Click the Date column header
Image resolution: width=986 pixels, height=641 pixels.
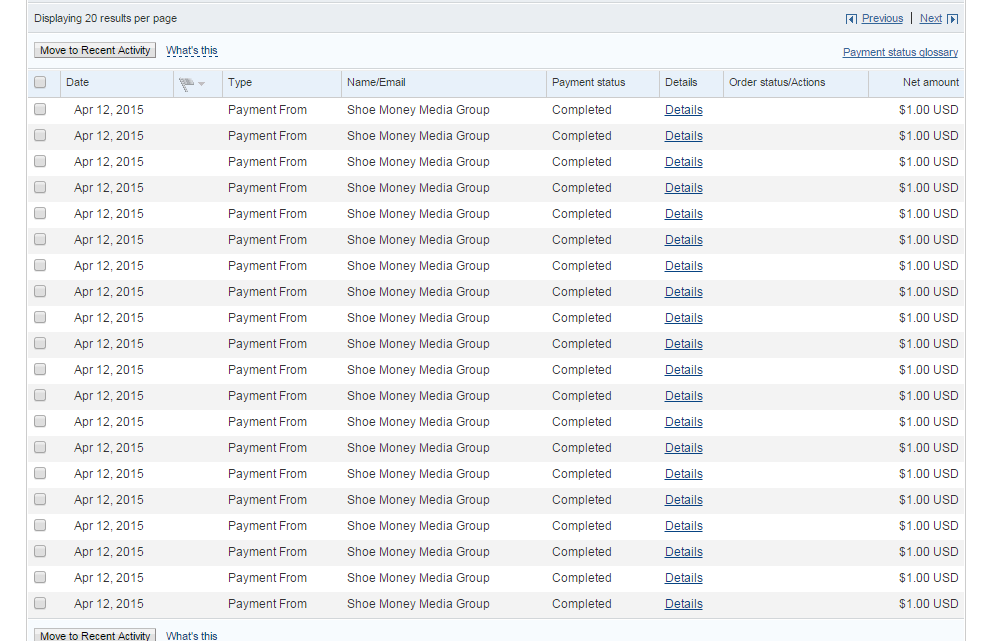[x=78, y=83]
